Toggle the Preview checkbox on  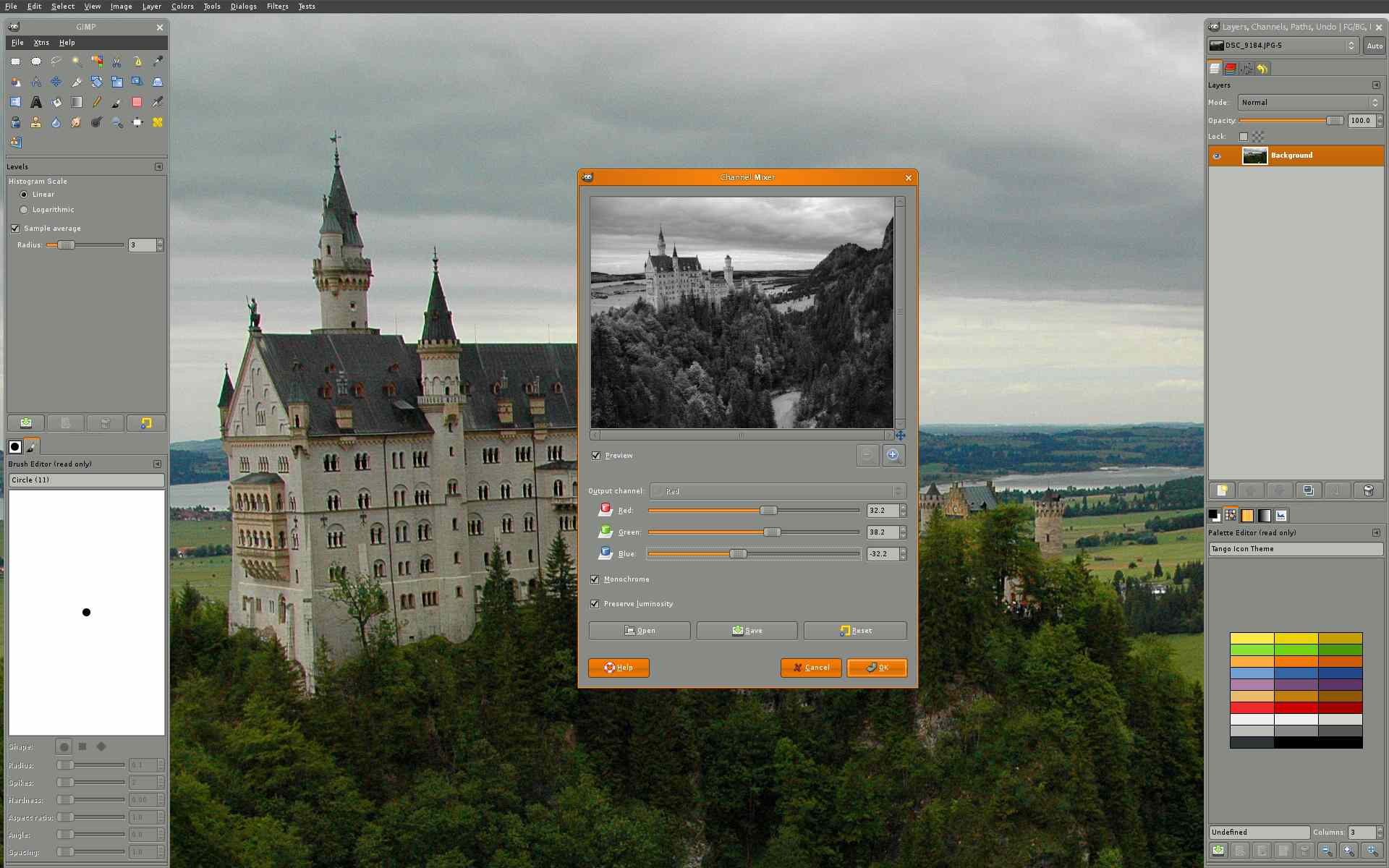click(597, 455)
